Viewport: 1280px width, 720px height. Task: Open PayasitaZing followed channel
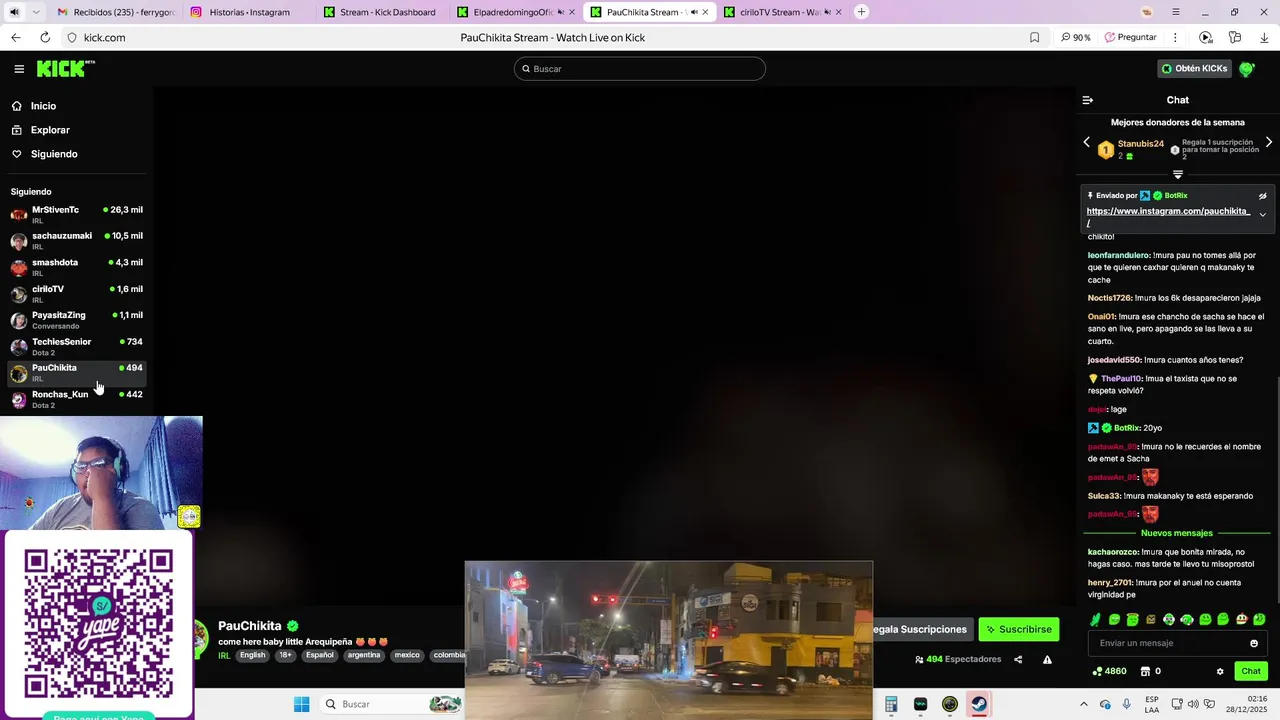pyautogui.click(x=76, y=320)
